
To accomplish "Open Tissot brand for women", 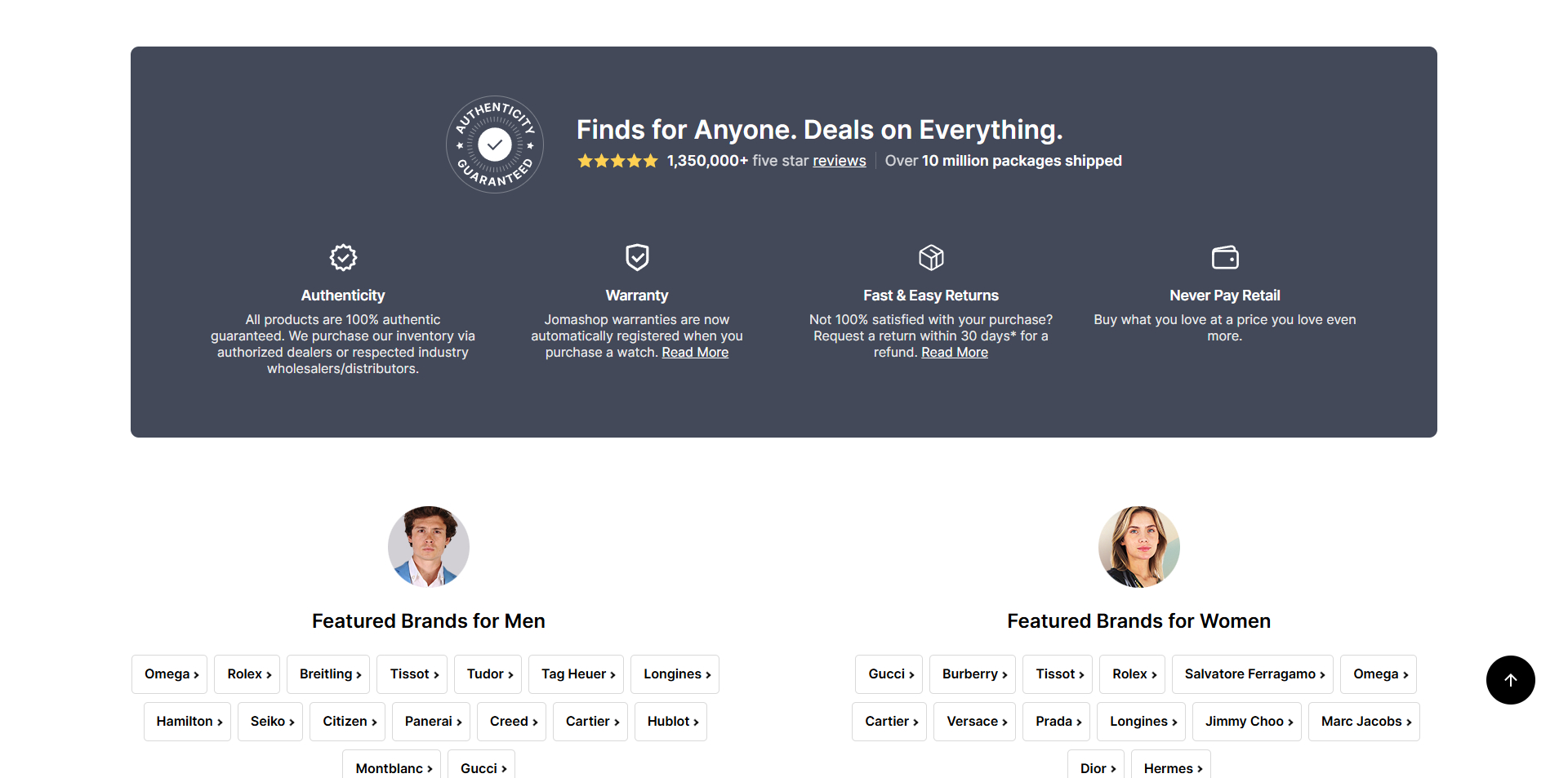I will (1058, 674).
